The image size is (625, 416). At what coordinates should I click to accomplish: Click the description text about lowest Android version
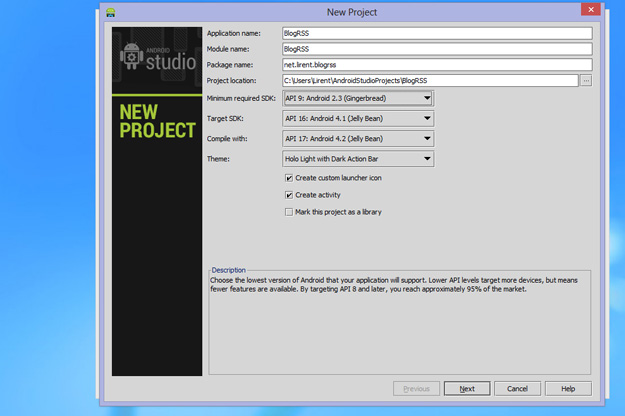pyautogui.click(x=394, y=285)
